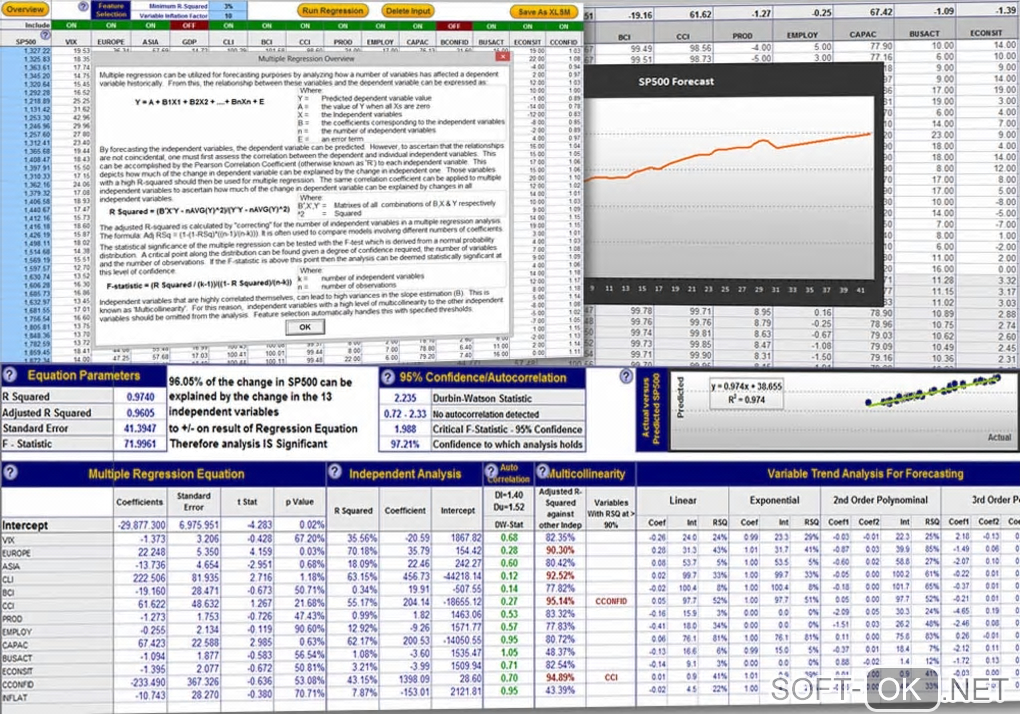Viewport: 1020px width, 714px height.
Task: Select the 97.21% confidence cell
Action: [405, 444]
